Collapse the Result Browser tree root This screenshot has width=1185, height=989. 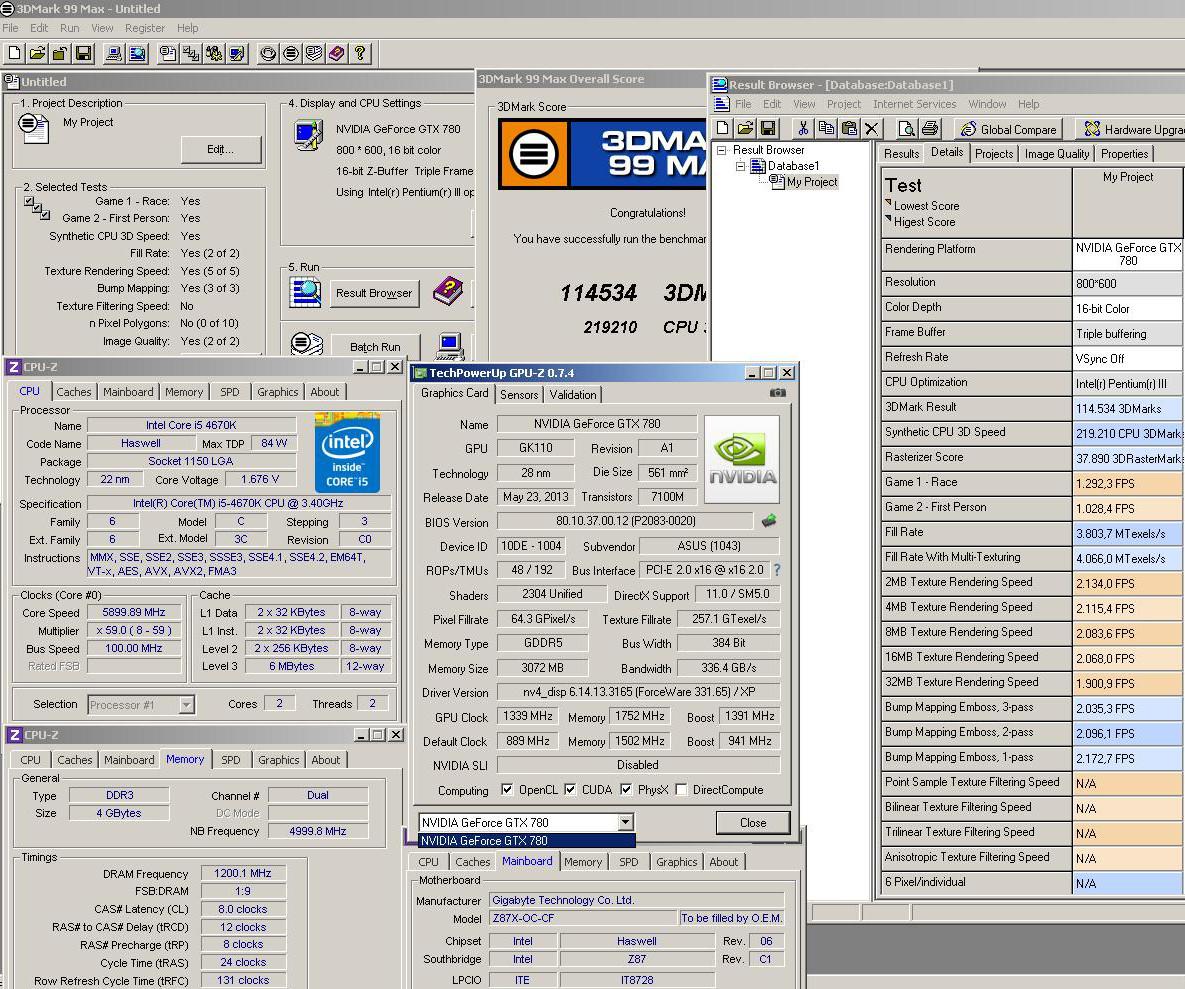pyautogui.click(x=721, y=150)
